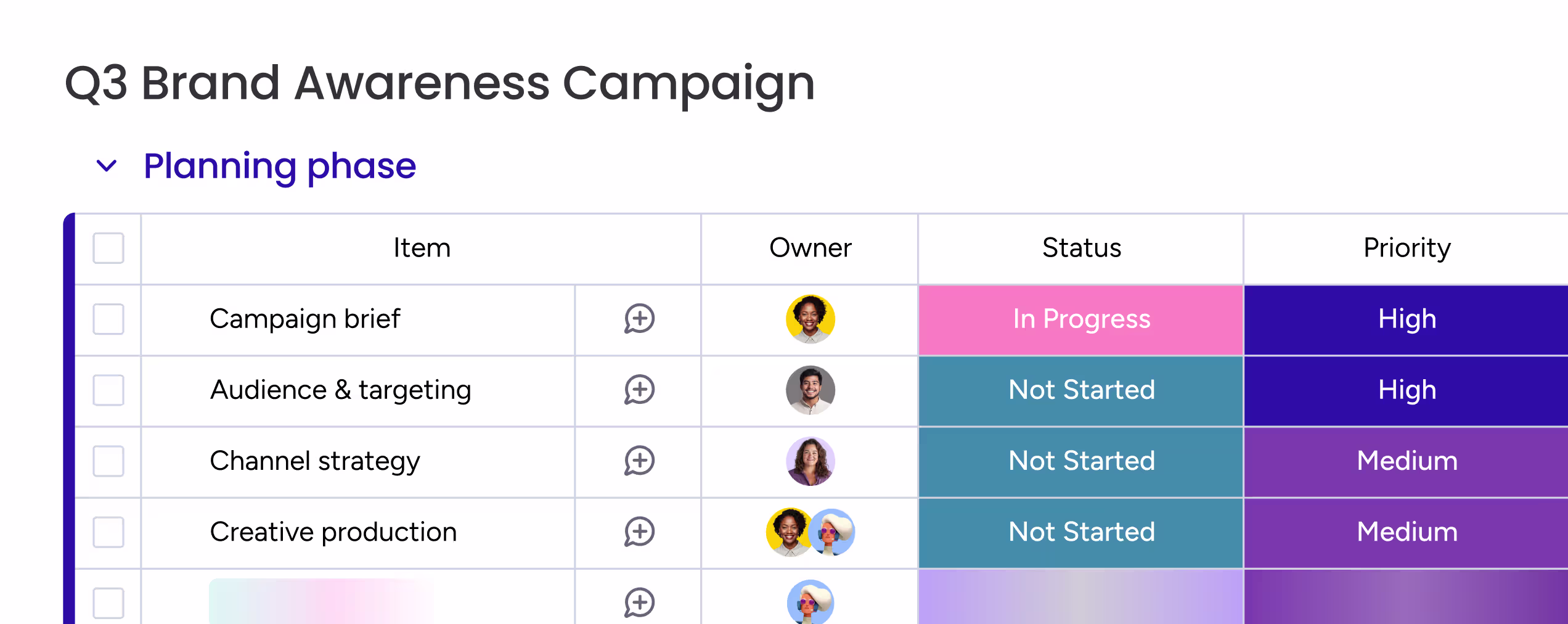
Task: Click the two owner avatars on Creative production
Action: click(811, 532)
